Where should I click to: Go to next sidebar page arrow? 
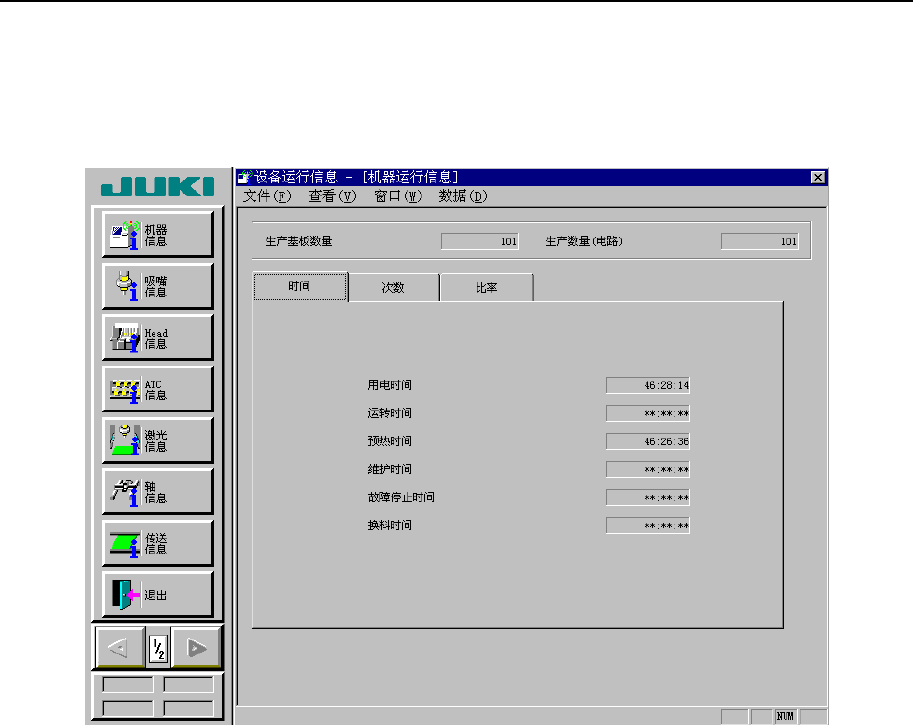pyautogui.click(x=197, y=647)
